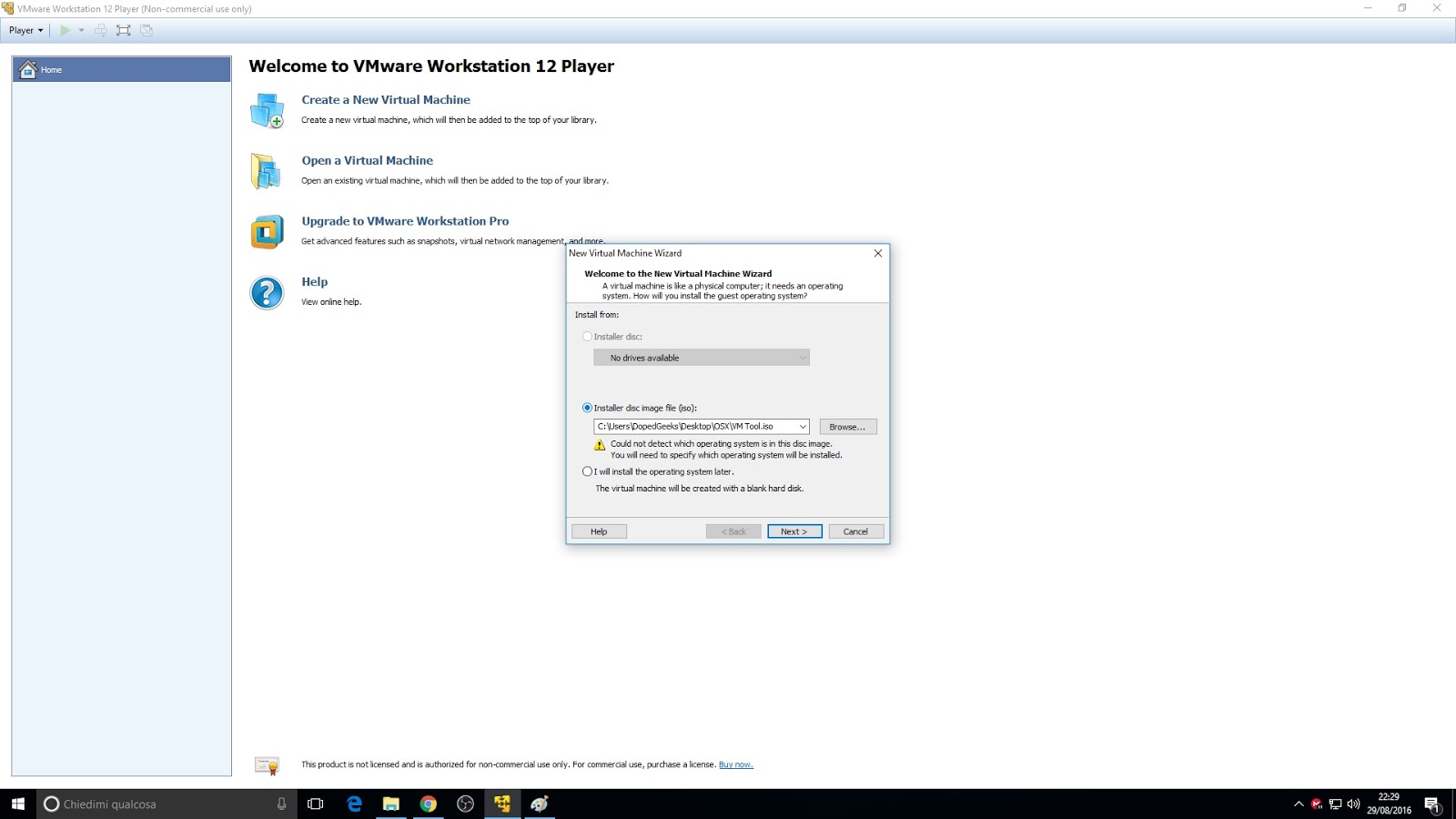Screen dimensions: 1456x819
Task: Click the Help heading link
Action: (x=315, y=282)
